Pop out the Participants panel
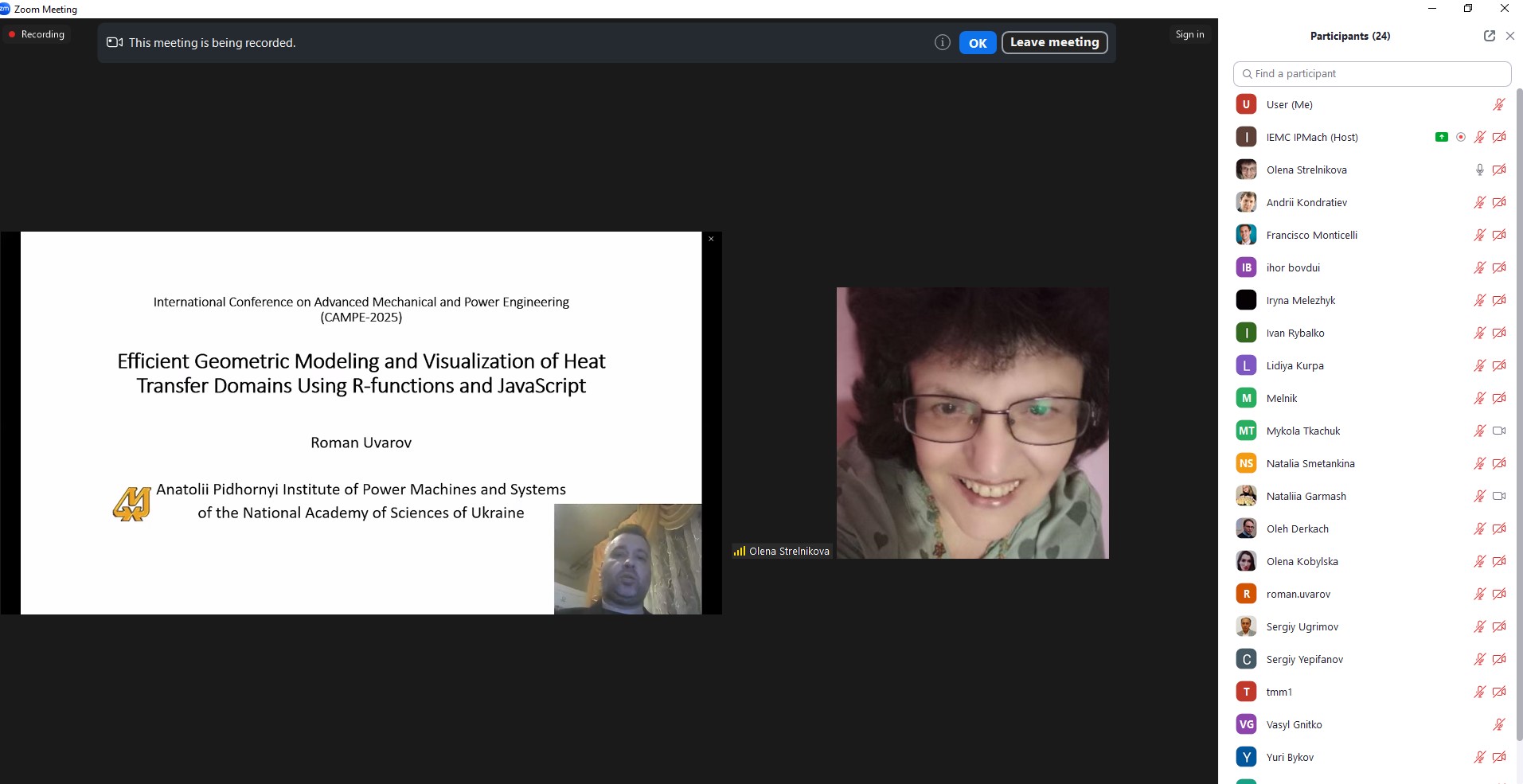 [1489, 36]
